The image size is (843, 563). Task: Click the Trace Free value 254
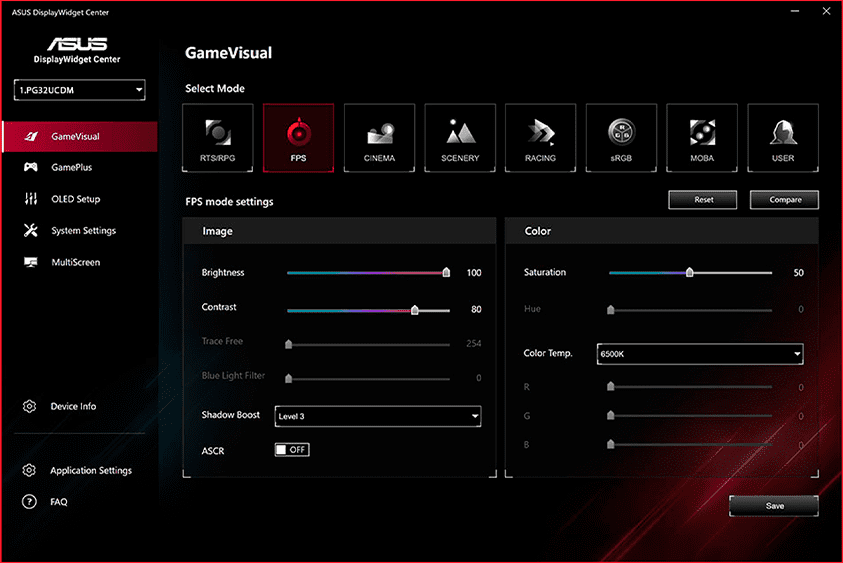pyautogui.click(x=474, y=344)
